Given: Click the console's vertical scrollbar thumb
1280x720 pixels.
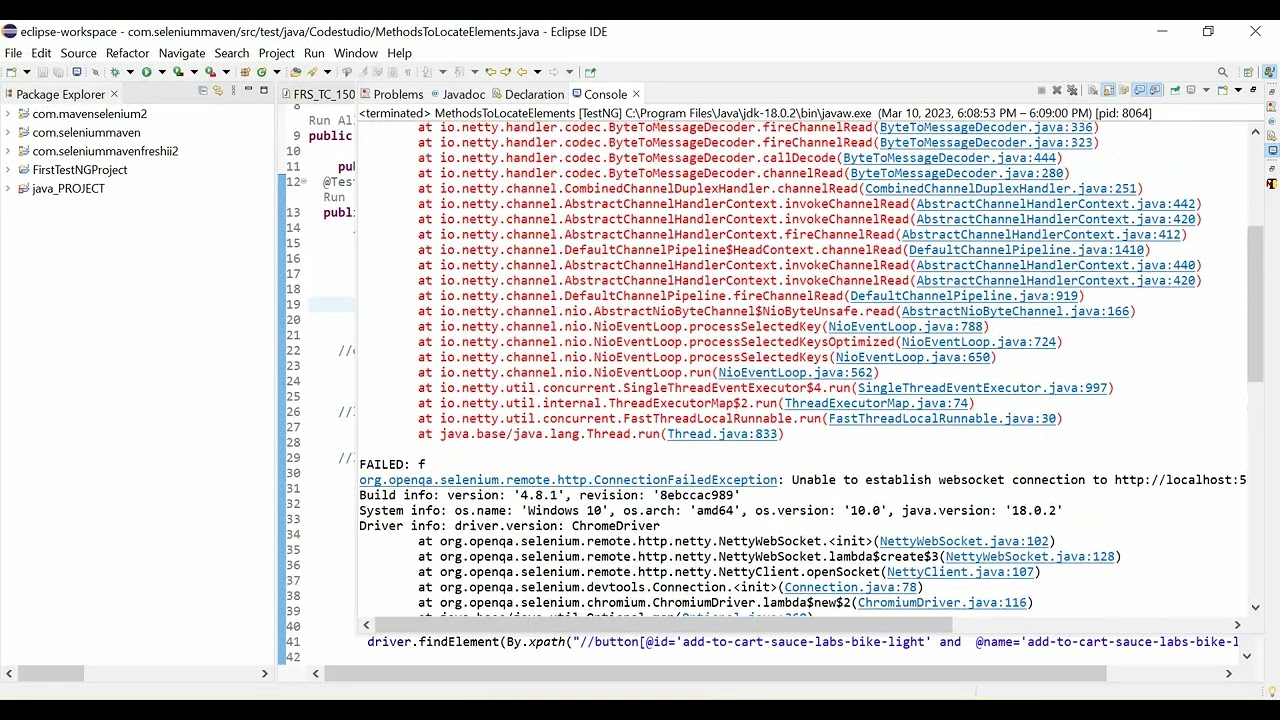Looking at the screenshot, I should 1255,304.
